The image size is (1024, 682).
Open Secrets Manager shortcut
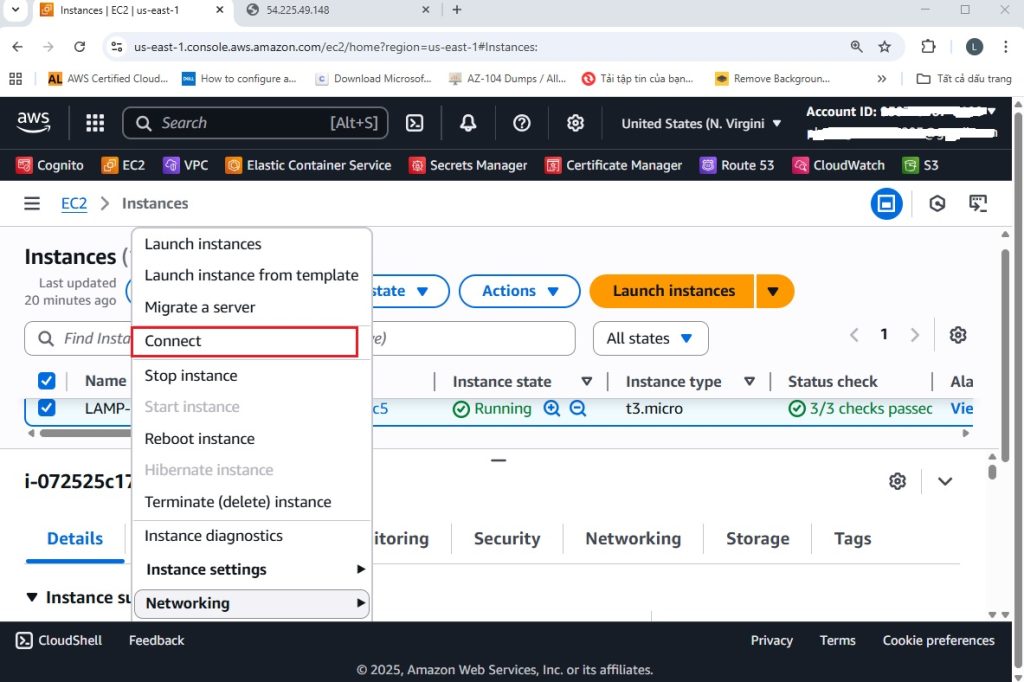click(x=468, y=165)
